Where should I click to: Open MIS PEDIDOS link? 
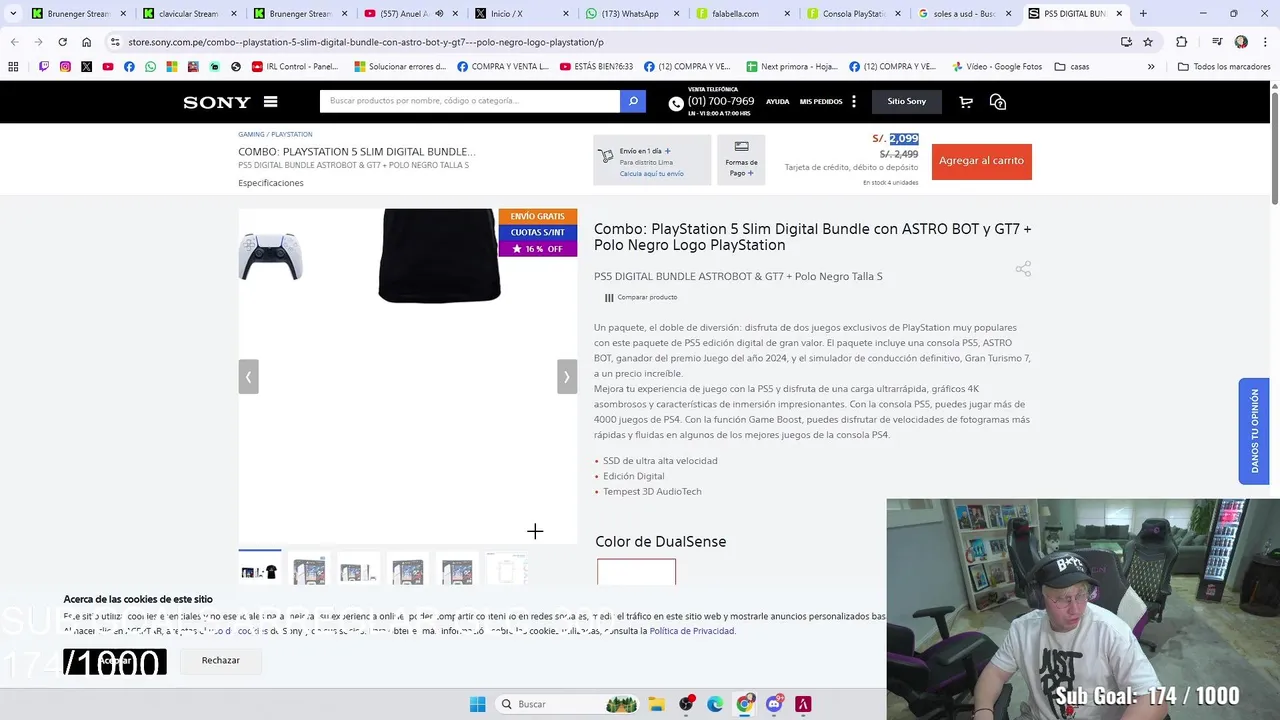click(821, 102)
